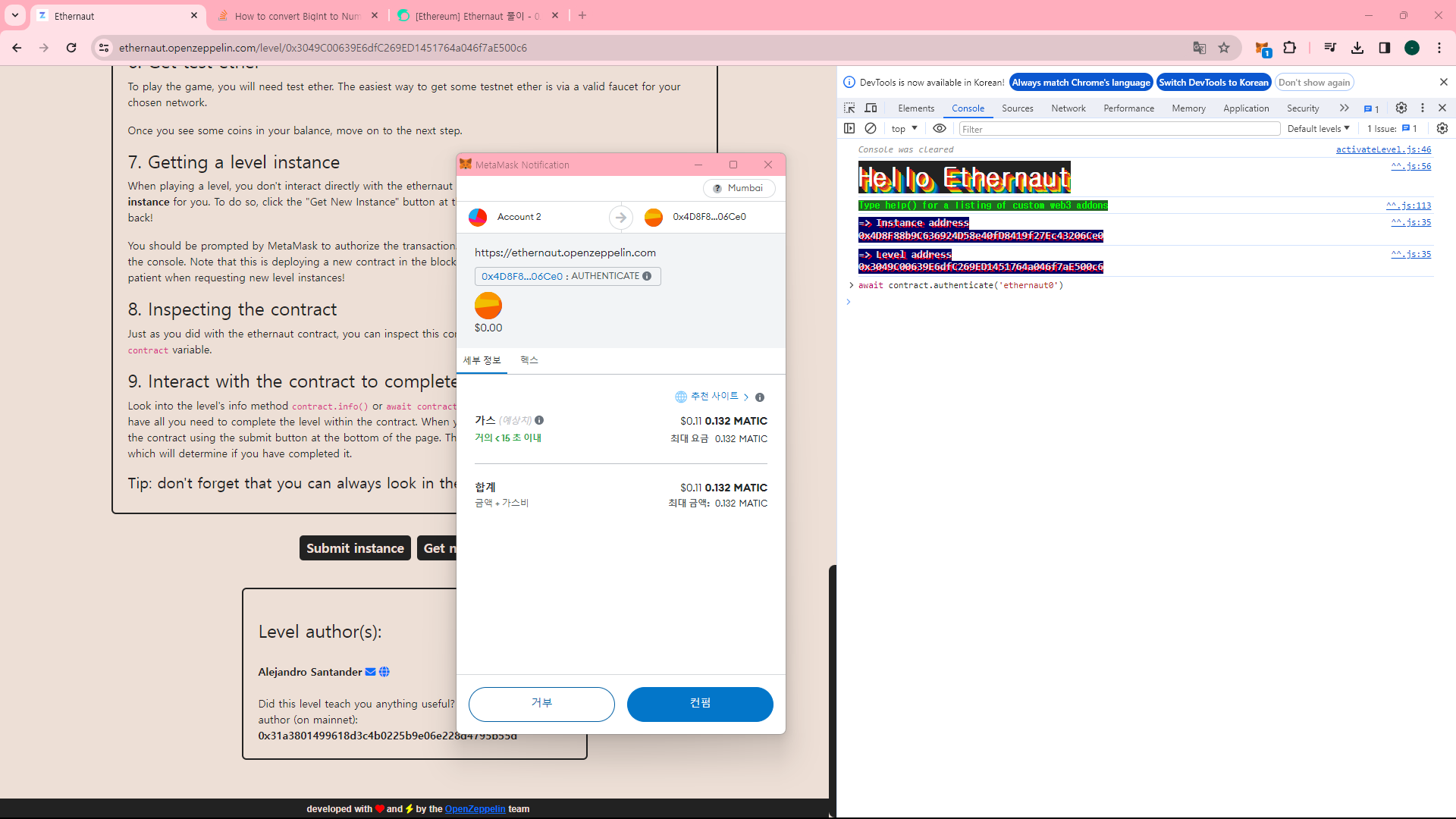Switch to the Security tab

click(x=1303, y=108)
